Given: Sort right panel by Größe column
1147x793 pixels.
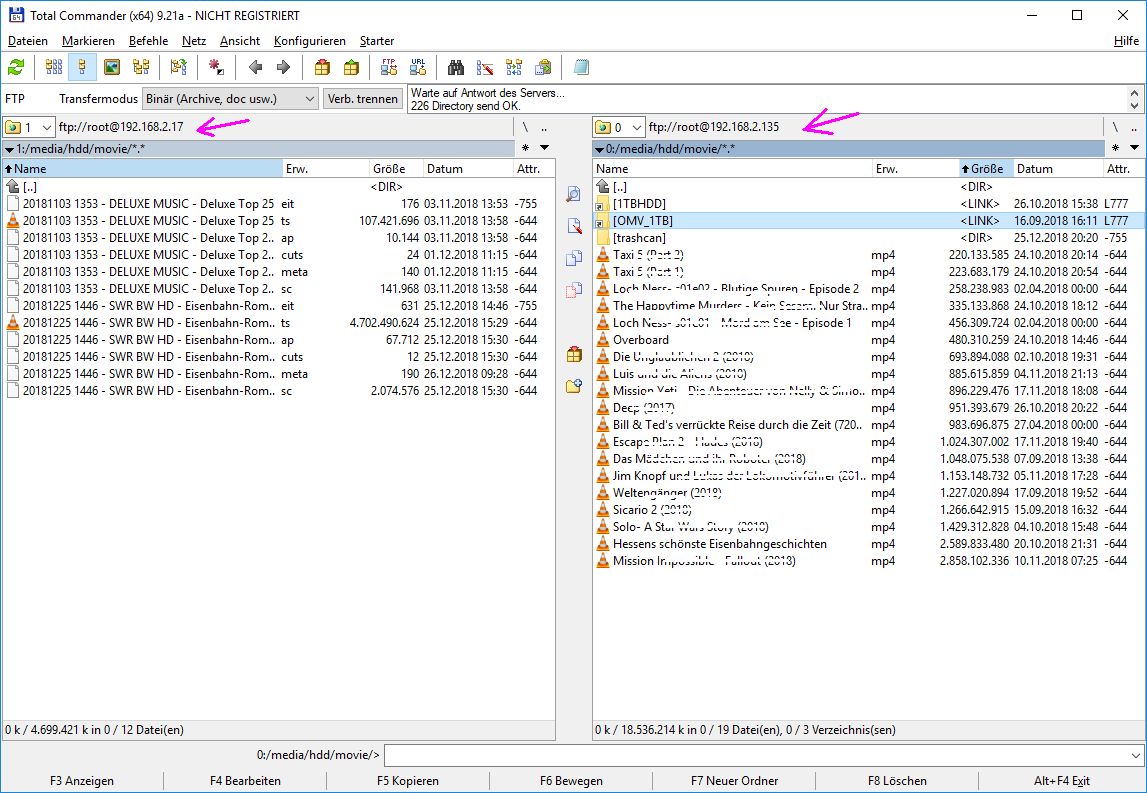Looking at the screenshot, I should click(985, 168).
